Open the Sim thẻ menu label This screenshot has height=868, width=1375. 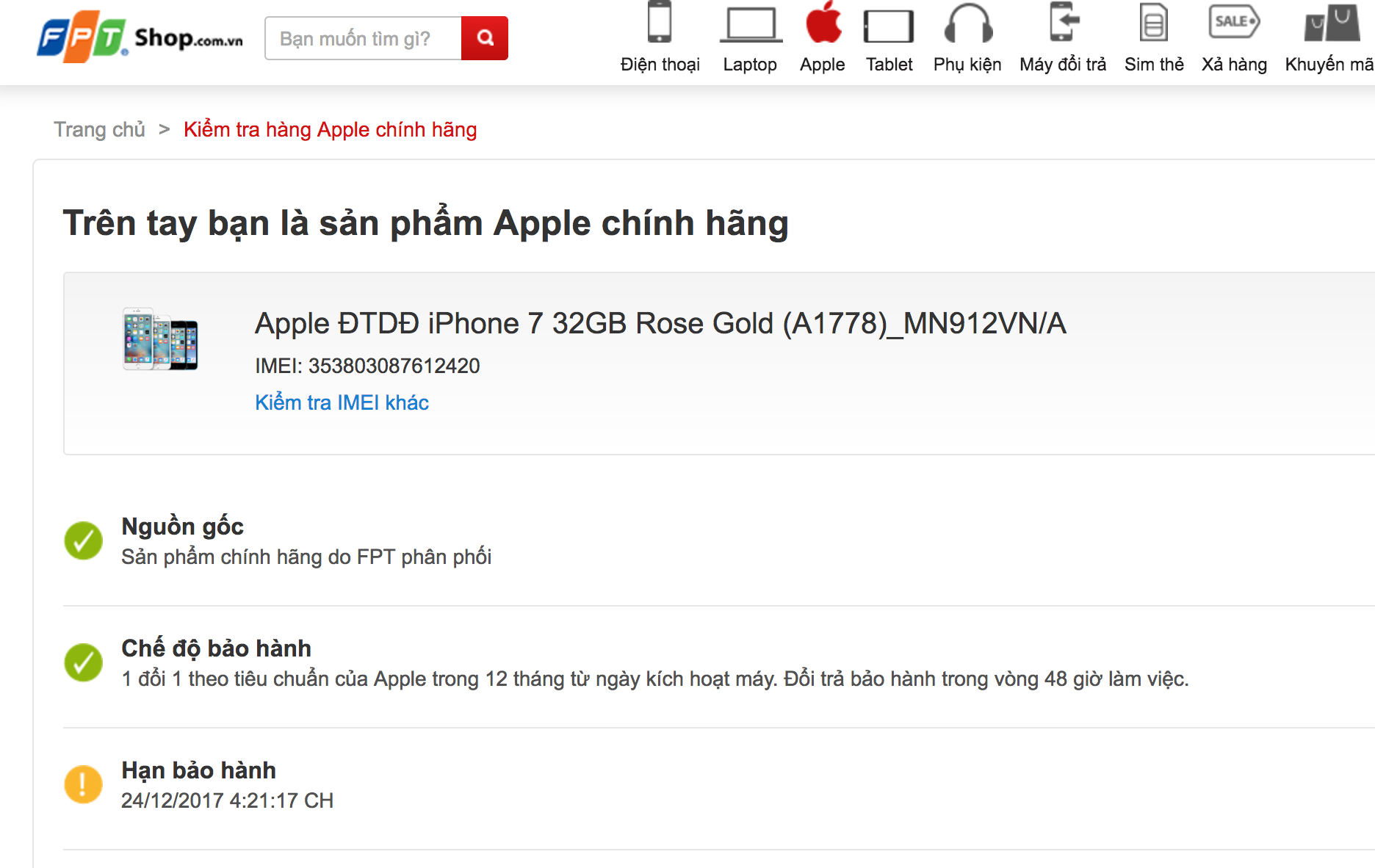[1154, 65]
